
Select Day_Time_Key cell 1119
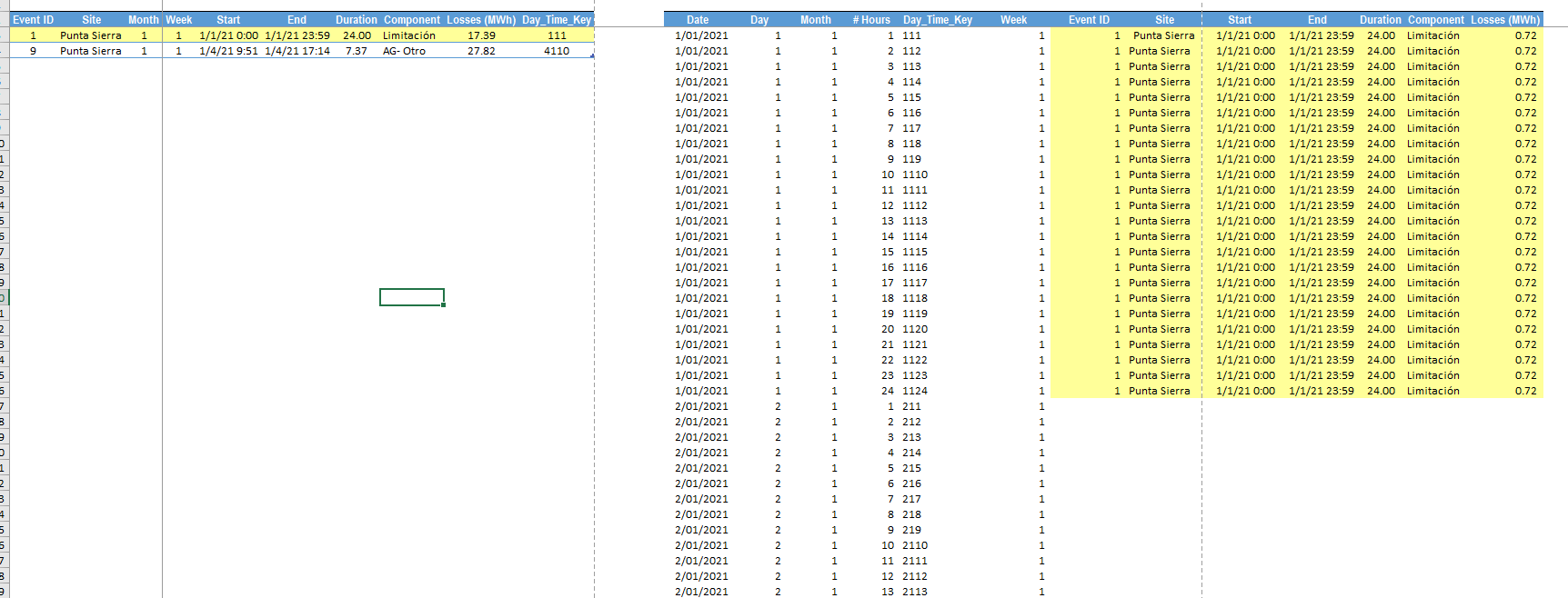tap(915, 314)
